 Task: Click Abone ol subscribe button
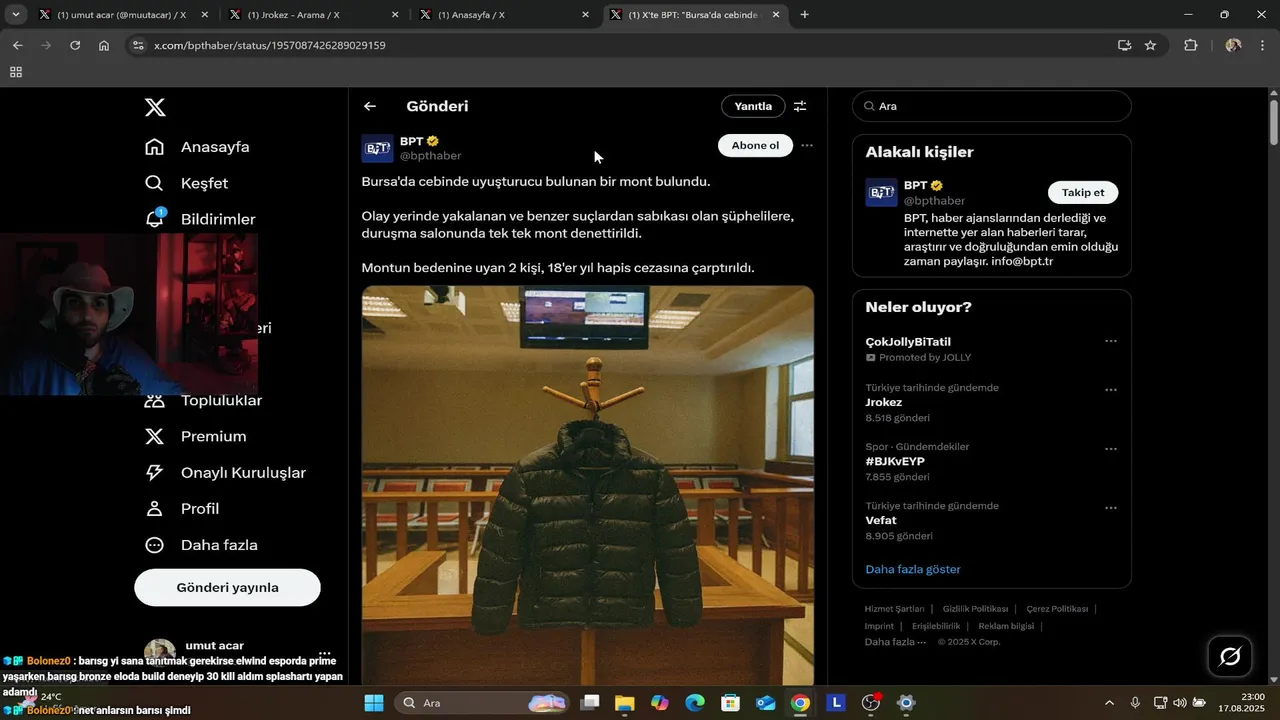click(x=755, y=145)
